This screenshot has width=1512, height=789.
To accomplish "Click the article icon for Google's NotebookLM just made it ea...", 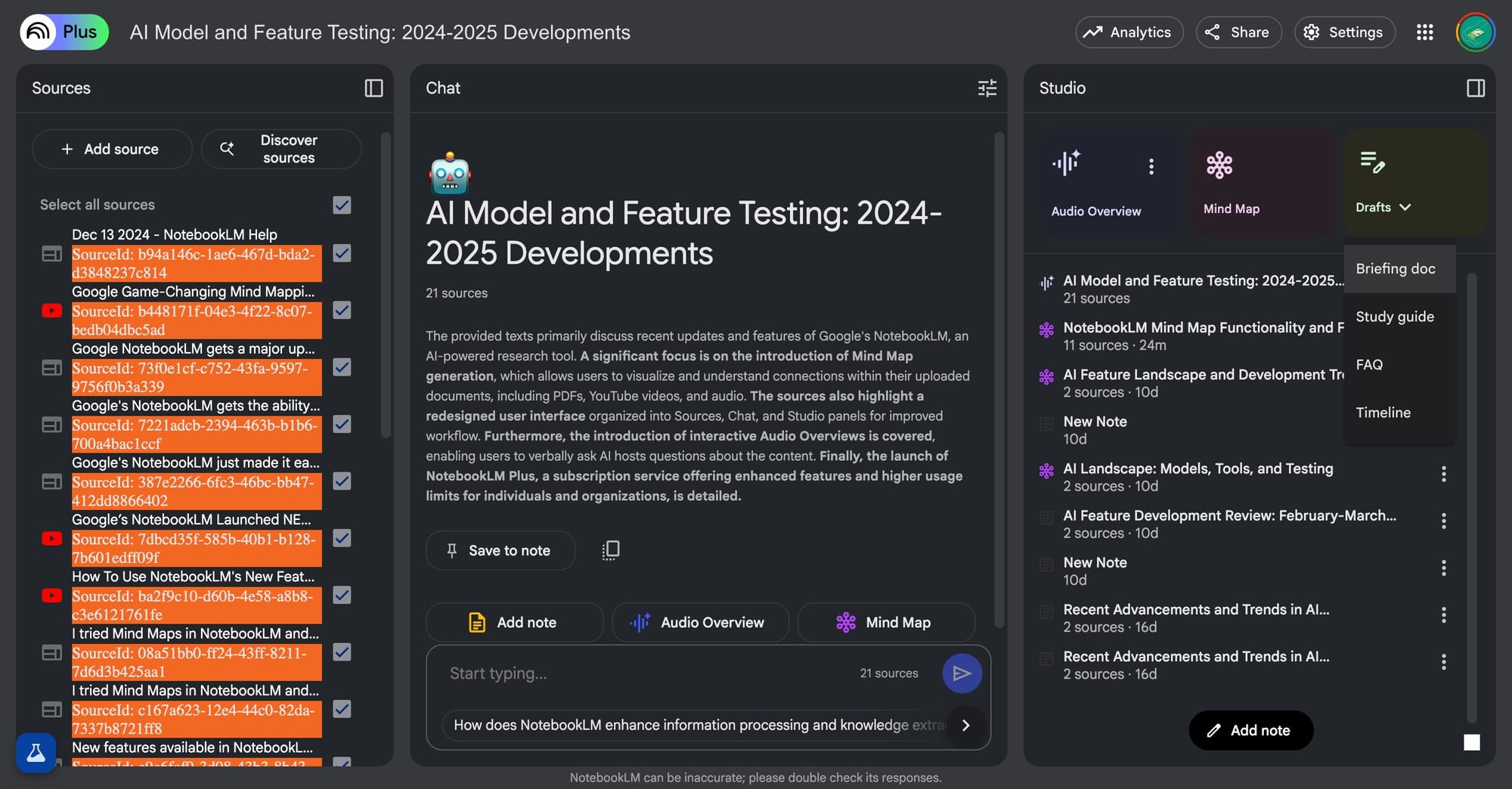I will click(x=51, y=481).
